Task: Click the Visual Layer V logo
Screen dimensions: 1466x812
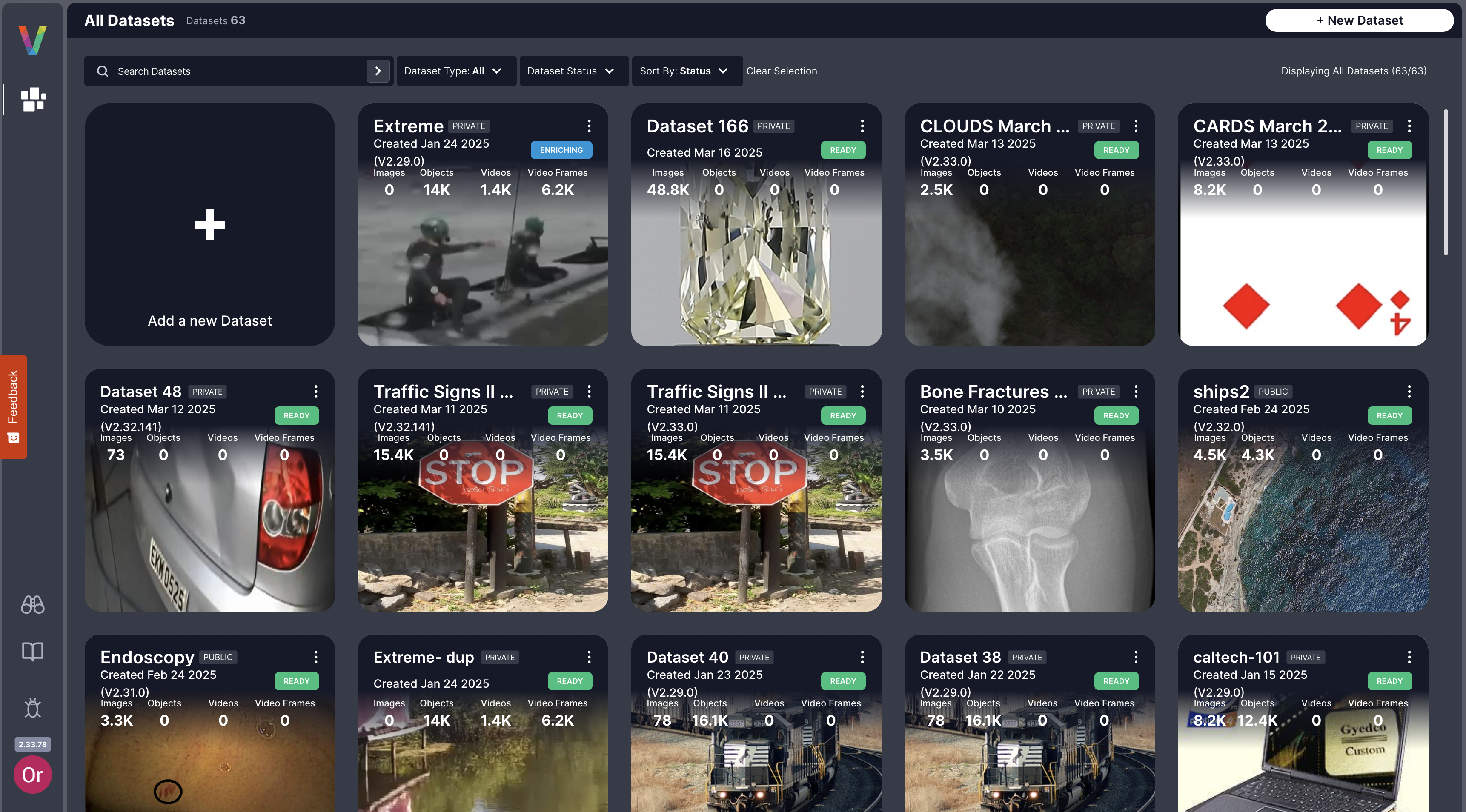Action: (x=32, y=40)
